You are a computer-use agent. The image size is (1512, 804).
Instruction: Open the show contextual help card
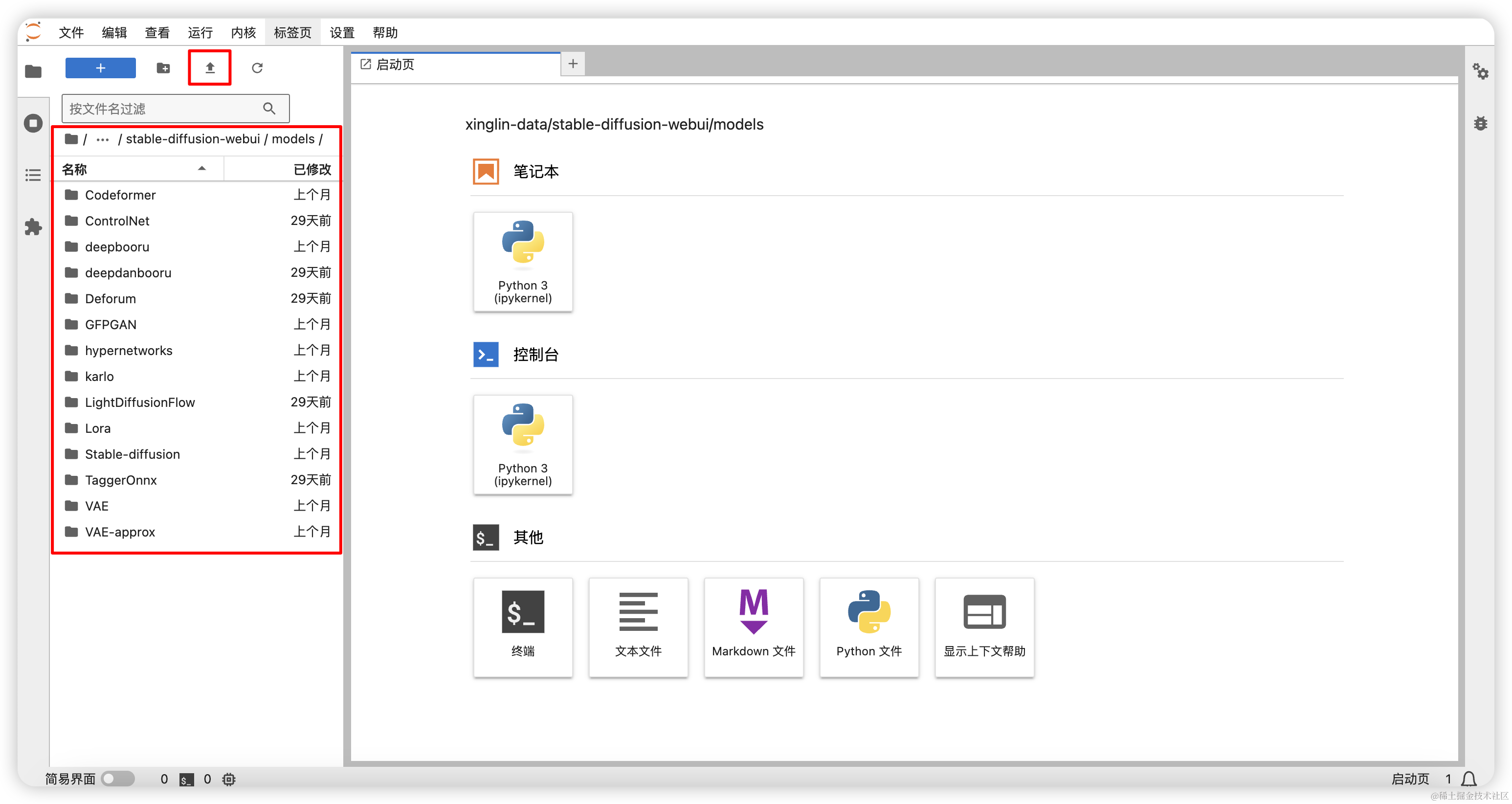click(985, 628)
